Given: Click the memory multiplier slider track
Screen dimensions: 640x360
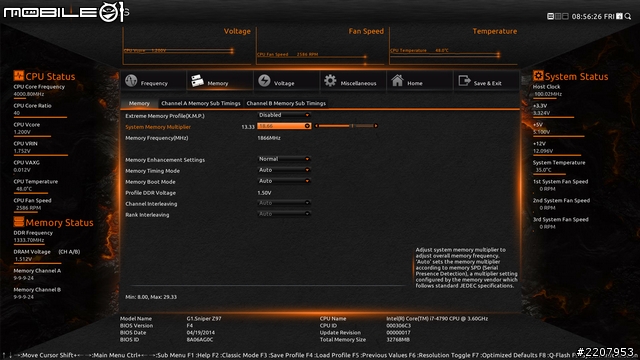Looking at the screenshot, I should 346,126.
